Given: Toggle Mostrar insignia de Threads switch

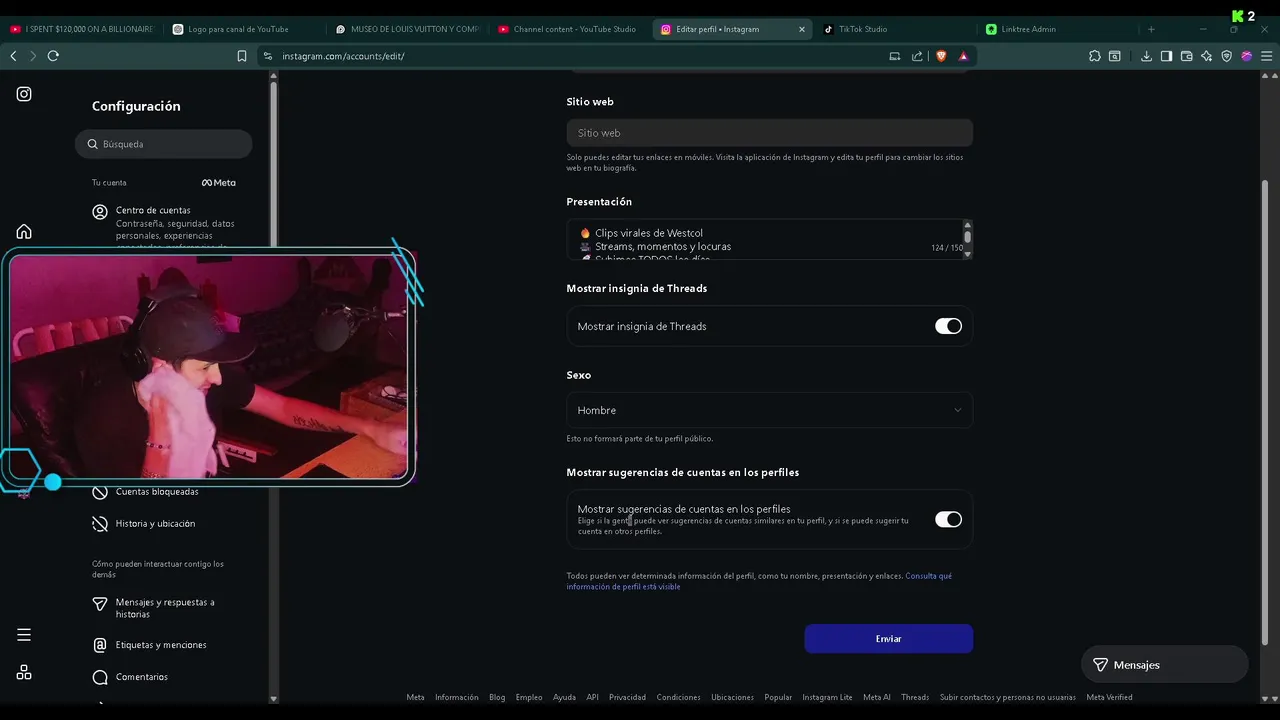Looking at the screenshot, I should [948, 326].
